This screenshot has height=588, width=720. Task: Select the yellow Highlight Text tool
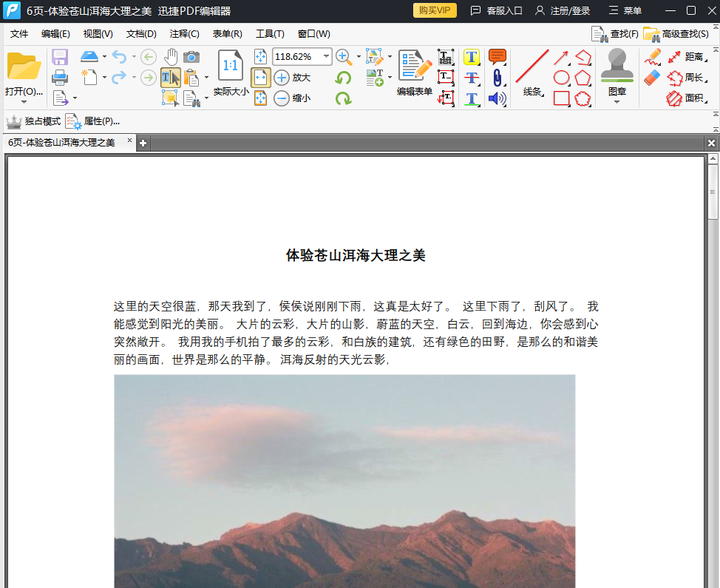point(472,57)
